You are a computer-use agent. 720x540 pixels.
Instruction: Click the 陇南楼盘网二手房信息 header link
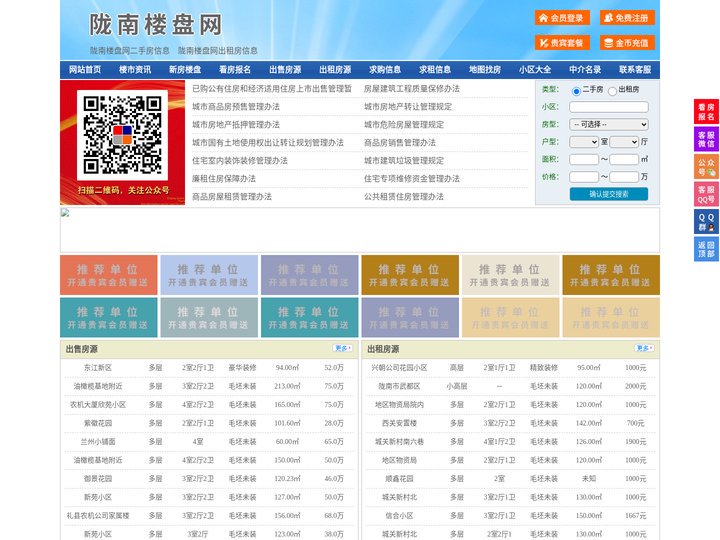pos(130,51)
